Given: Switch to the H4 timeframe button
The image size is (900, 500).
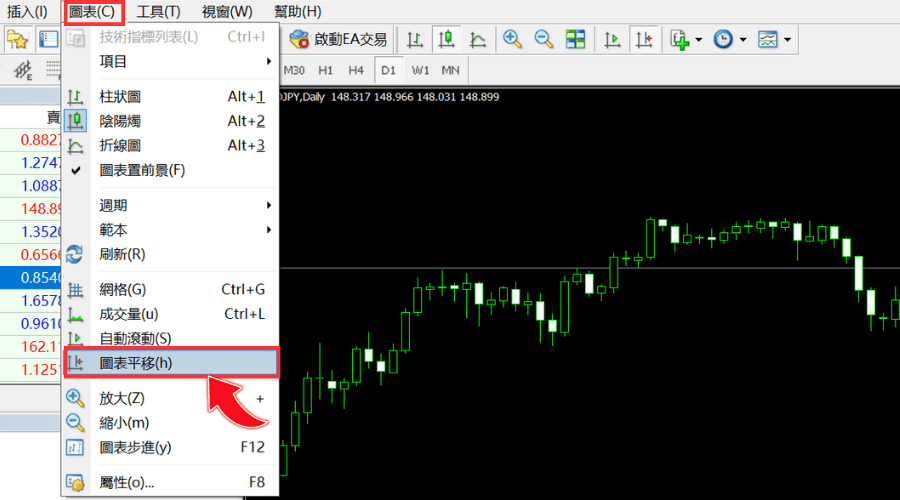Looking at the screenshot, I should click(356, 70).
